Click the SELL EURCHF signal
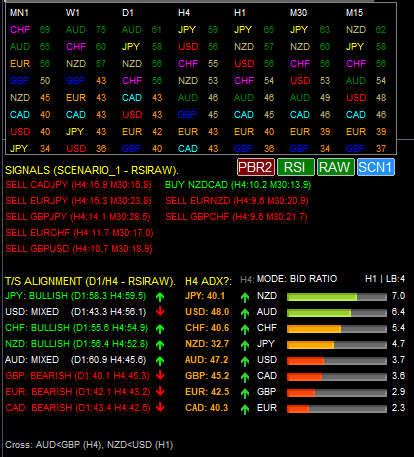 [79, 233]
